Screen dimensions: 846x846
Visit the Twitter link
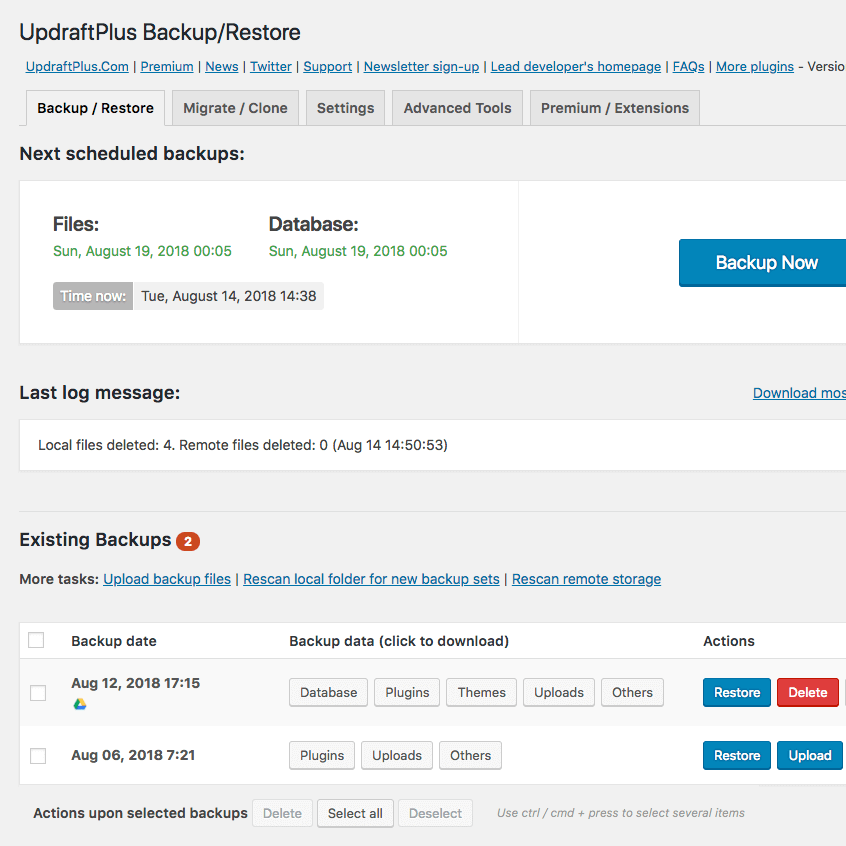click(x=271, y=66)
